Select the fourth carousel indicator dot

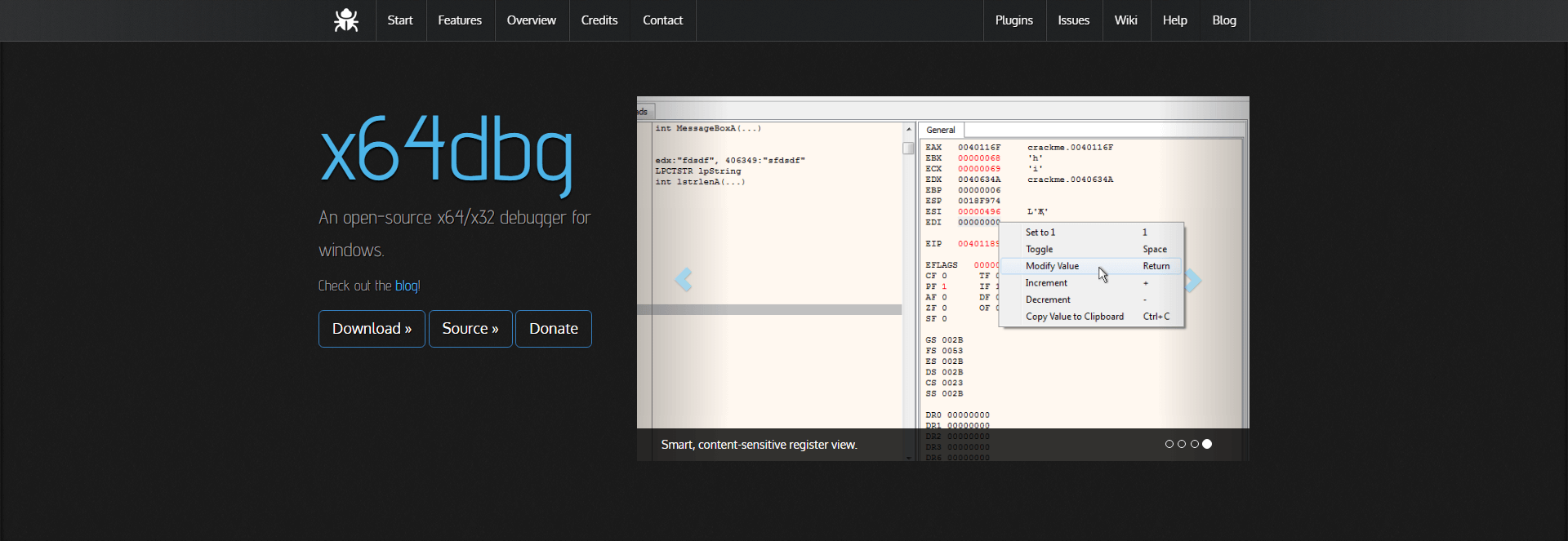click(1207, 444)
